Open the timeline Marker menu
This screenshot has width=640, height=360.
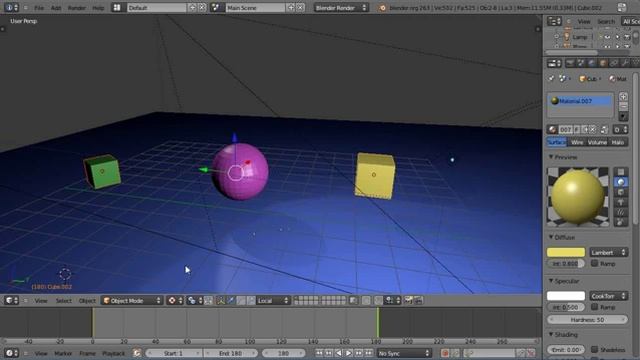pos(63,353)
